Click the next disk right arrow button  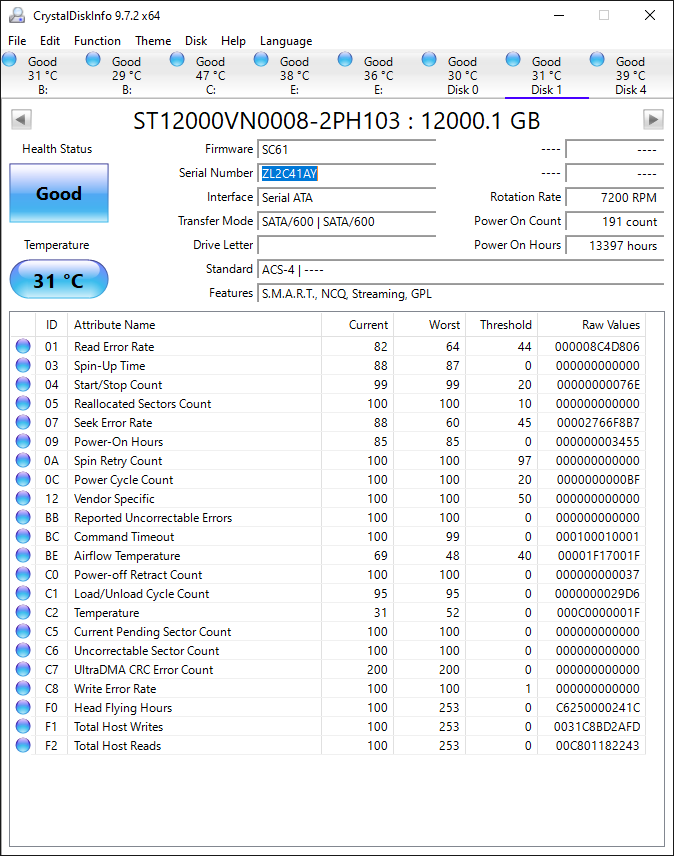(x=653, y=120)
